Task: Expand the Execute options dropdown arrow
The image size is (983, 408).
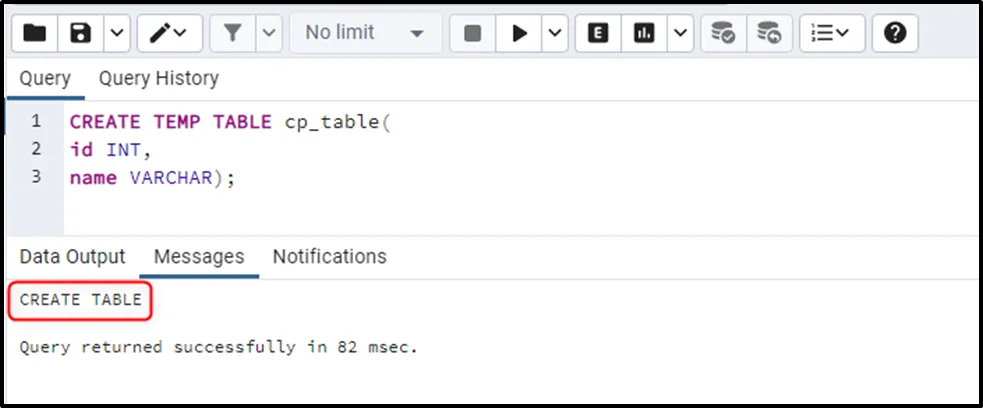Action: tap(555, 33)
